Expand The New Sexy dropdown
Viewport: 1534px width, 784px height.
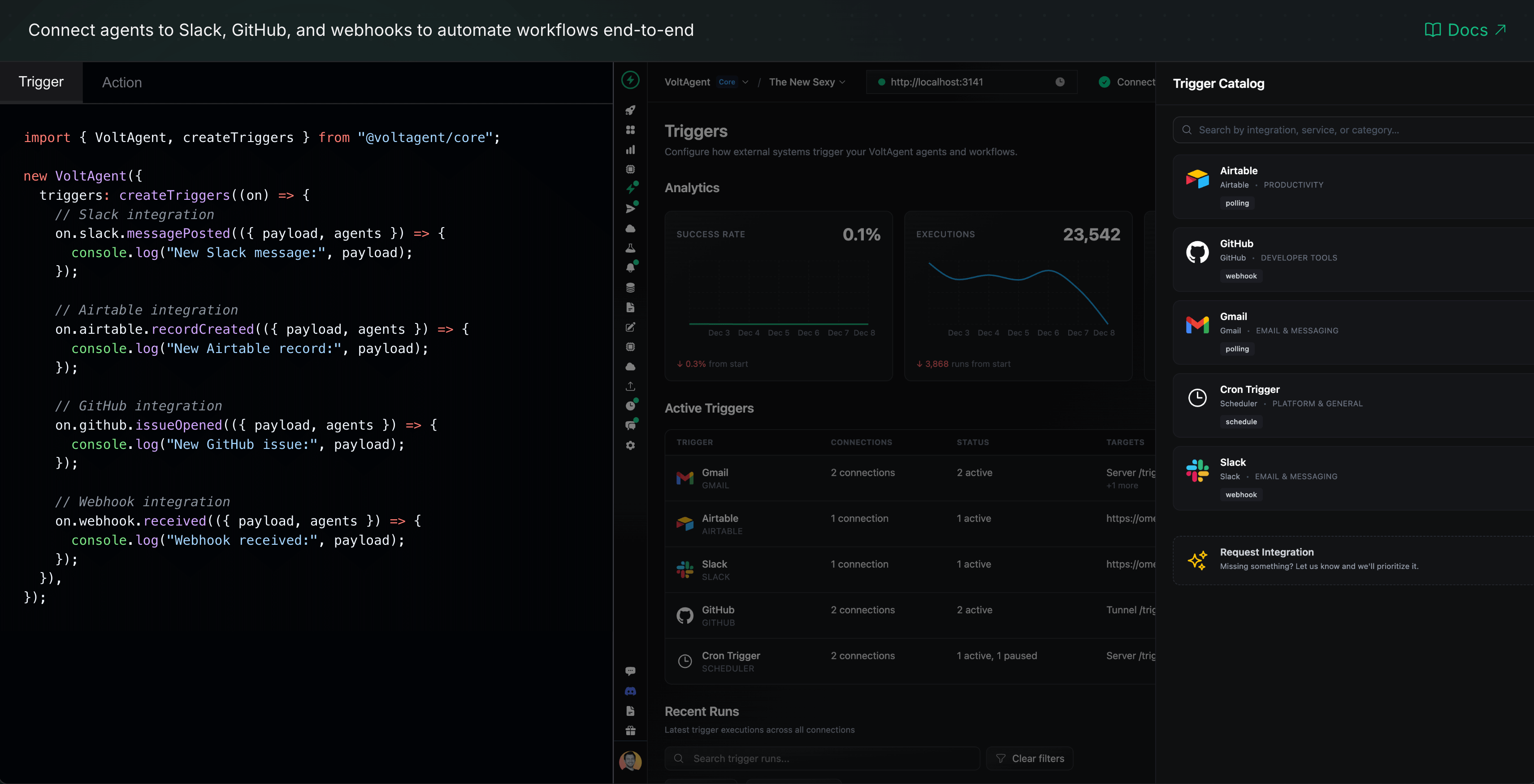pos(807,82)
